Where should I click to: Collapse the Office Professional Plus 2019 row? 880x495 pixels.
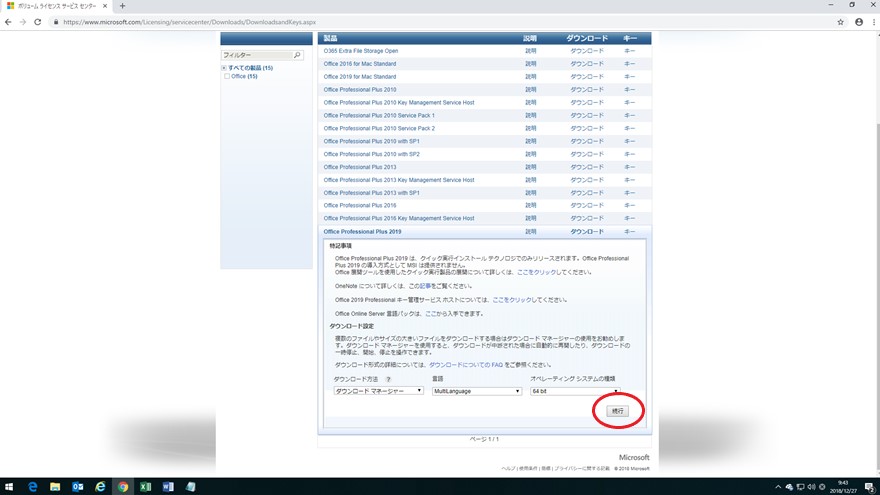[362, 231]
